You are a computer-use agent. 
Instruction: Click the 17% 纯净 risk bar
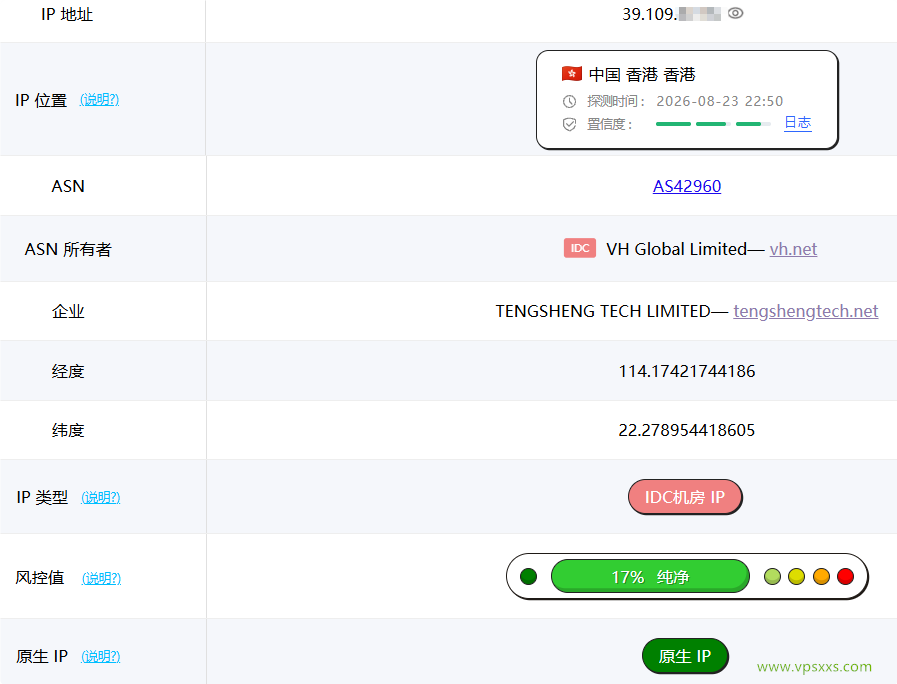[x=650, y=576]
